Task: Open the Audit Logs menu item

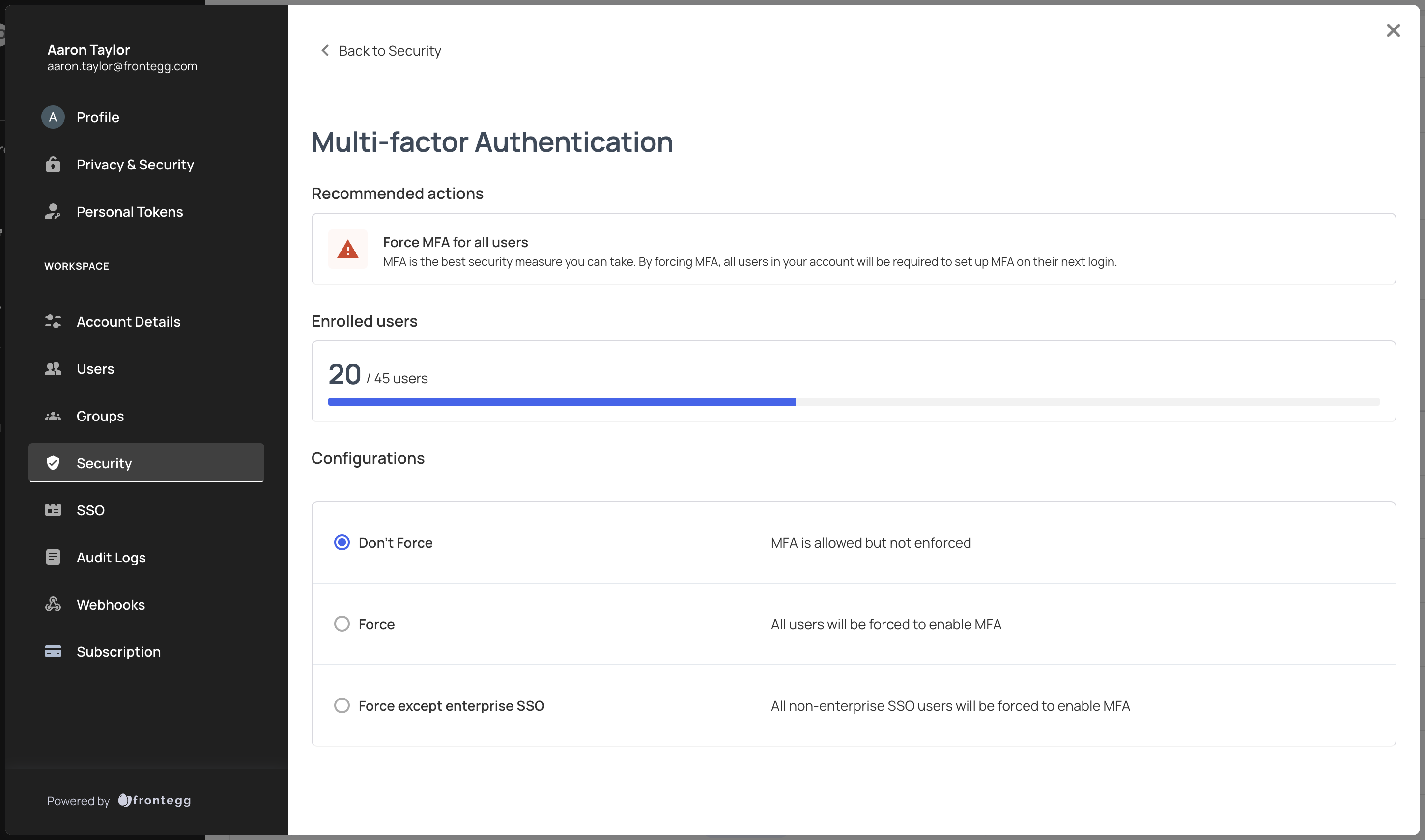Action: [111, 558]
